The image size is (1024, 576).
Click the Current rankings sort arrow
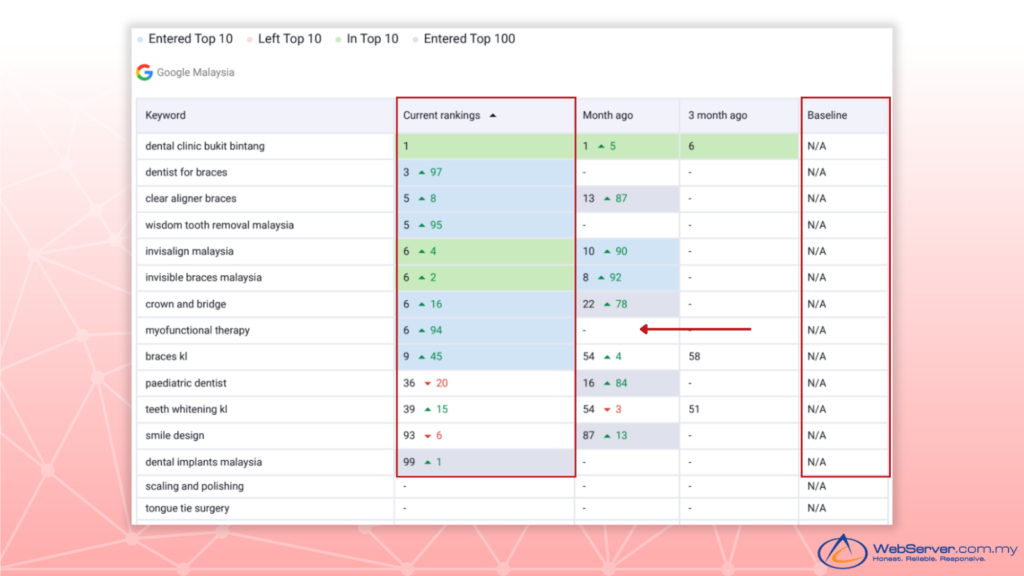tap(493, 116)
